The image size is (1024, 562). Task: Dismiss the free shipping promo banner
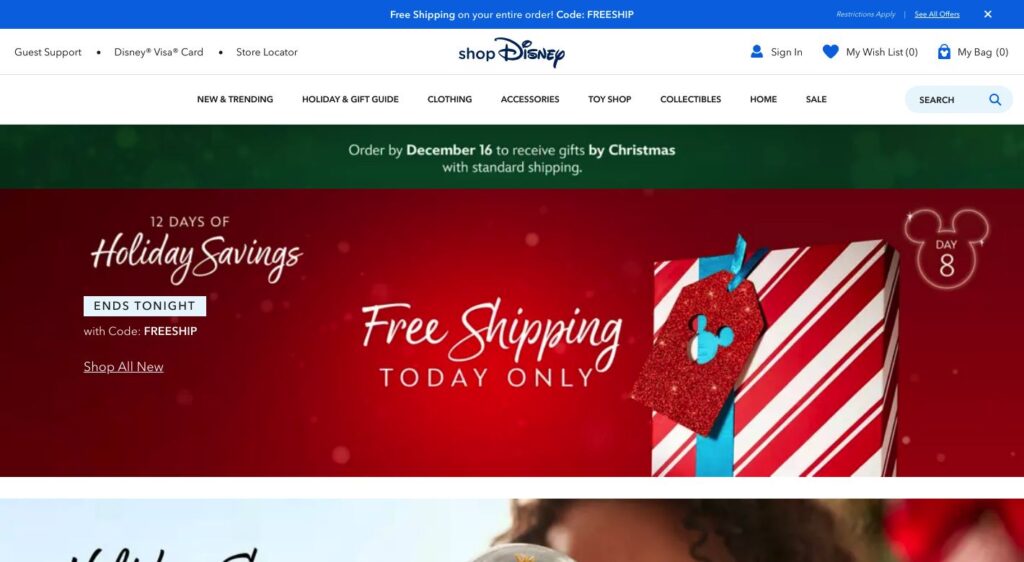click(987, 14)
